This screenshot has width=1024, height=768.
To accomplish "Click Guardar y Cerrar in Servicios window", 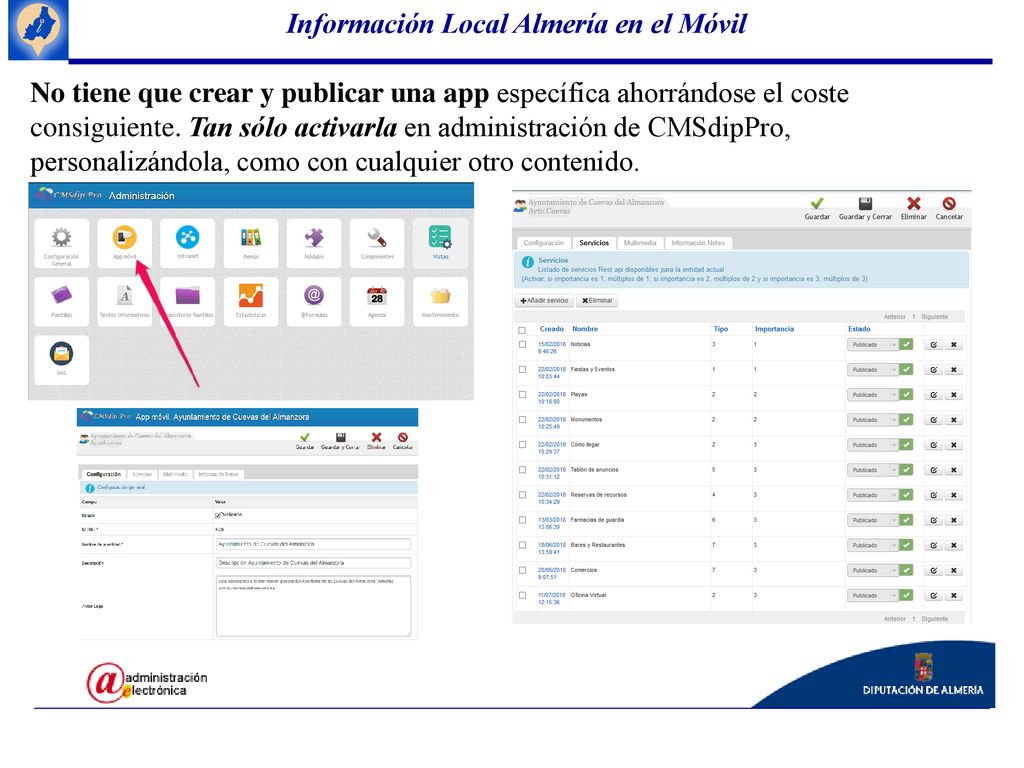I will (x=865, y=209).
